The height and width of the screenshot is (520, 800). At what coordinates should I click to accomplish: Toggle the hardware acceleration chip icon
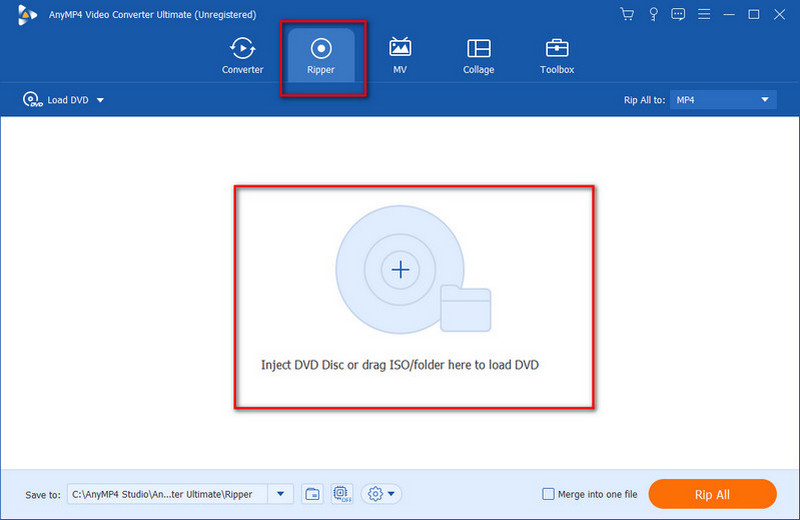click(340, 494)
